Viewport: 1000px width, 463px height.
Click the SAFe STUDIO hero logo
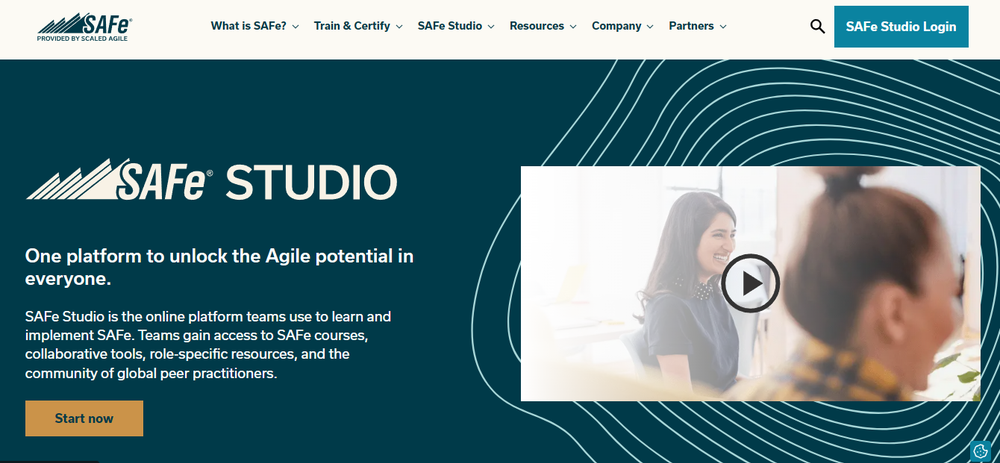point(211,180)
